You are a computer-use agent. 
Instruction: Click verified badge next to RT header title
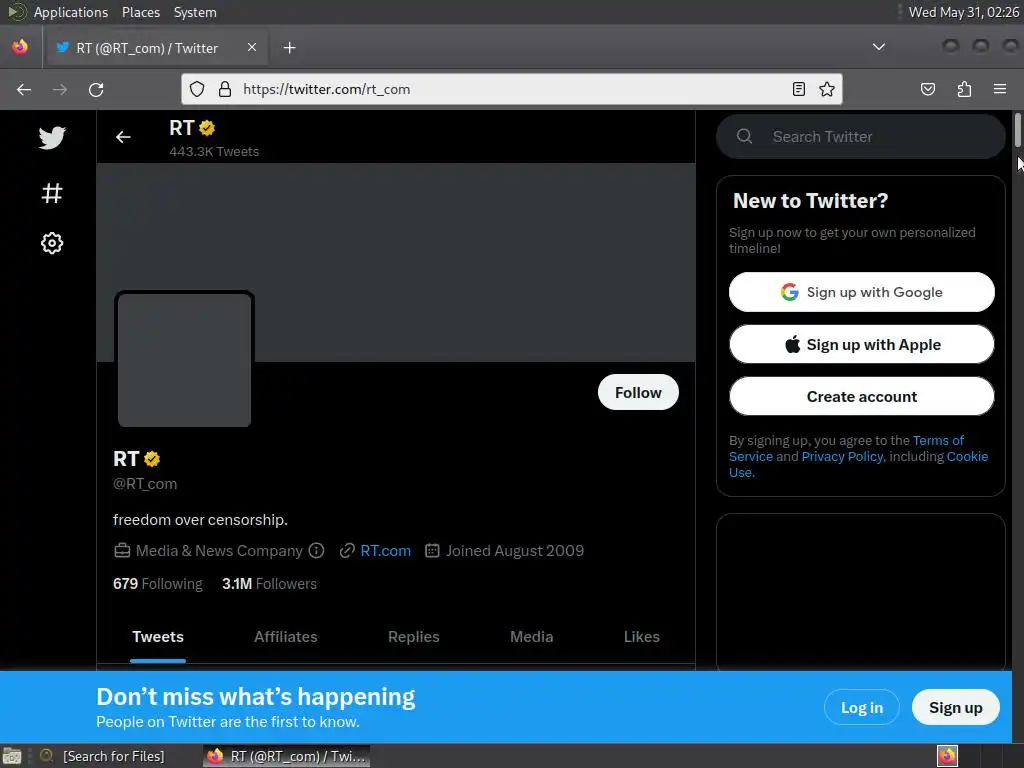[x=207, y=128]
